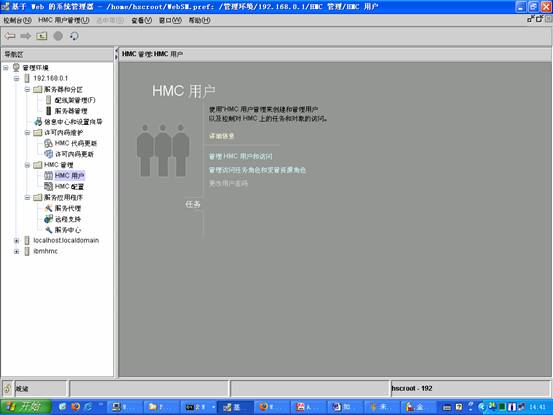Click the 管理环境 globe icon
This screenshot has height=415, width=553.
[x=16, y=67]
